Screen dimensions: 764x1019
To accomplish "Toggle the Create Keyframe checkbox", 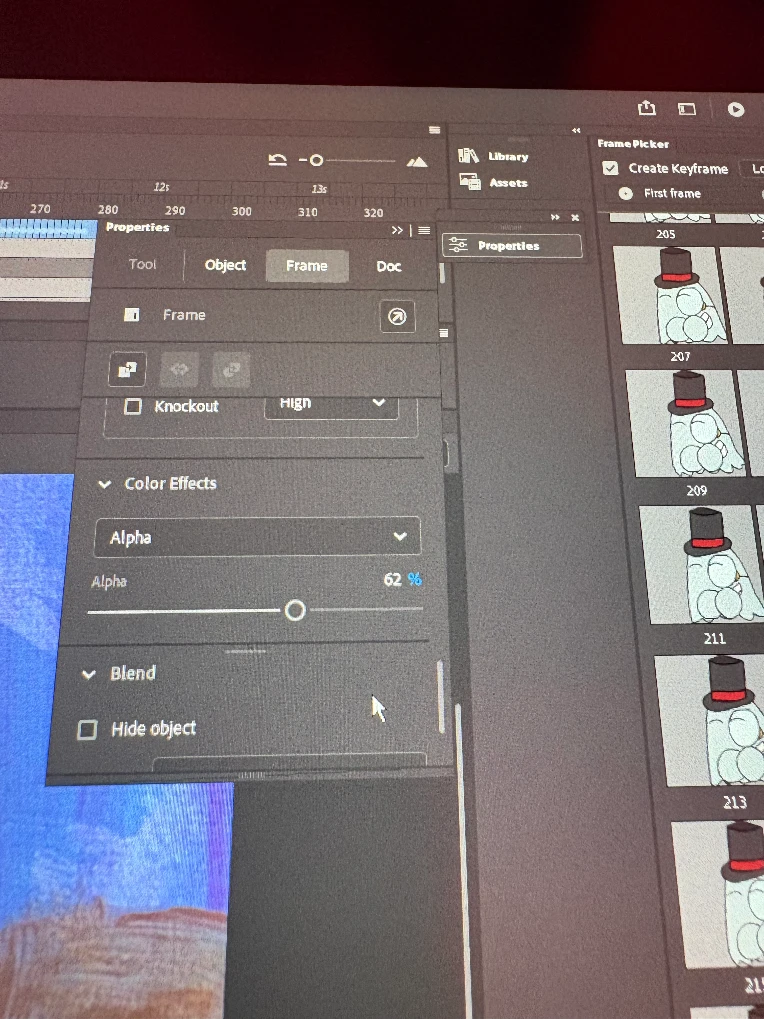I will point(610,168).
